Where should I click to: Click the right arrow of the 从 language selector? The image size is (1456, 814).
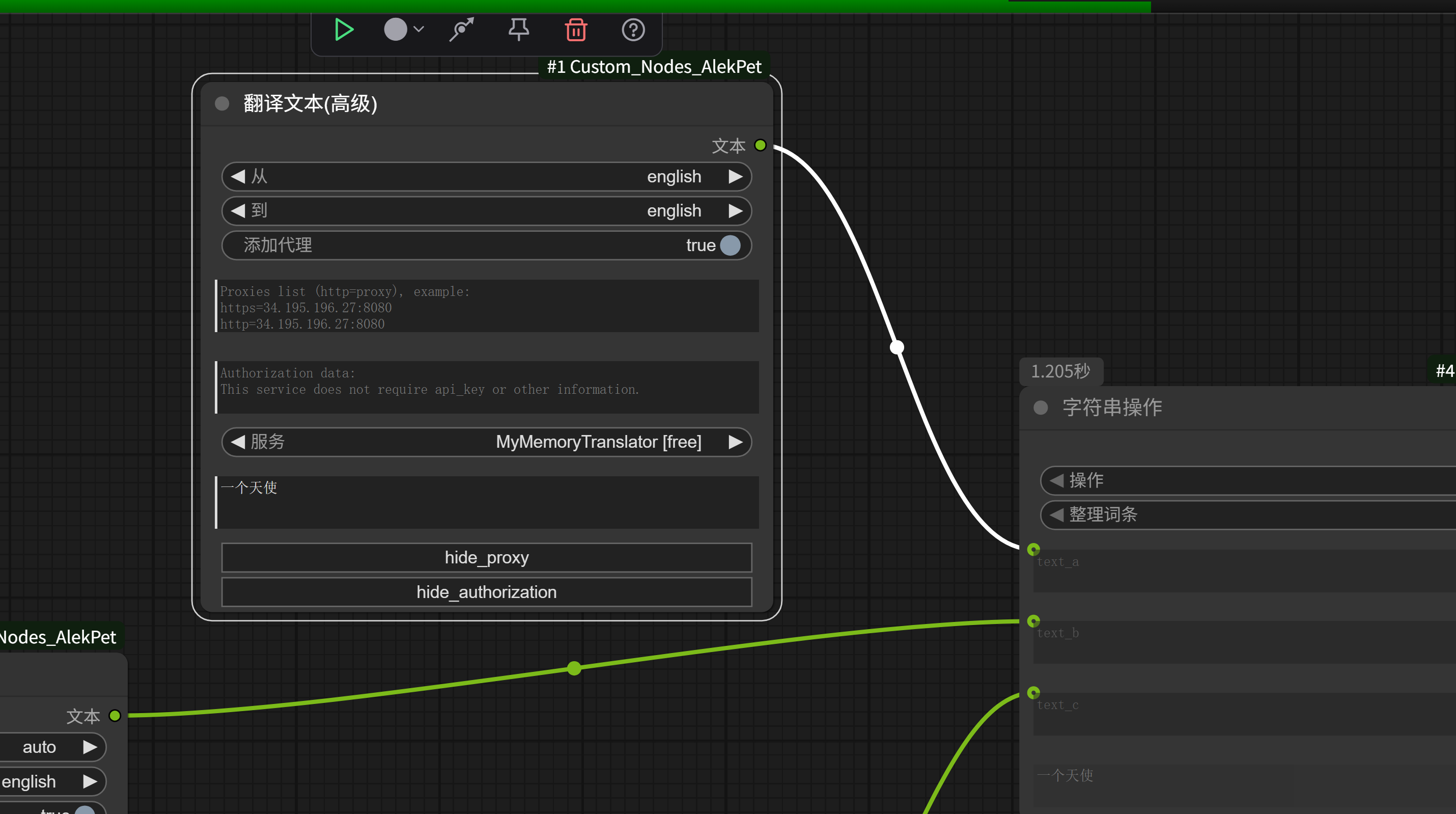click(x=735, y=176)
